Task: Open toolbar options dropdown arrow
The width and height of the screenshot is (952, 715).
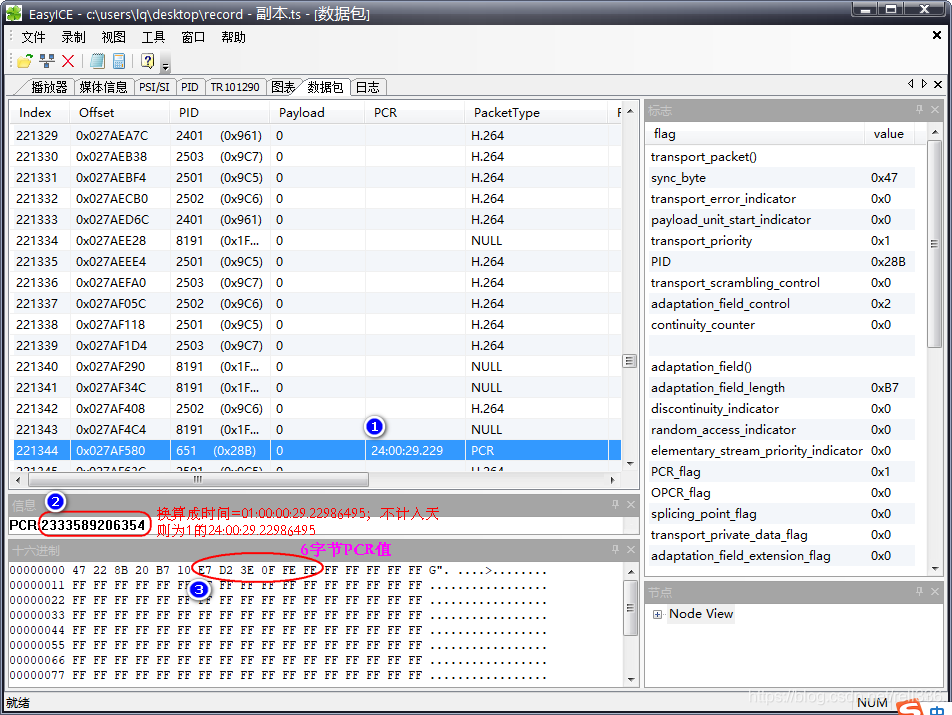Action: click(x=165, y=64)
